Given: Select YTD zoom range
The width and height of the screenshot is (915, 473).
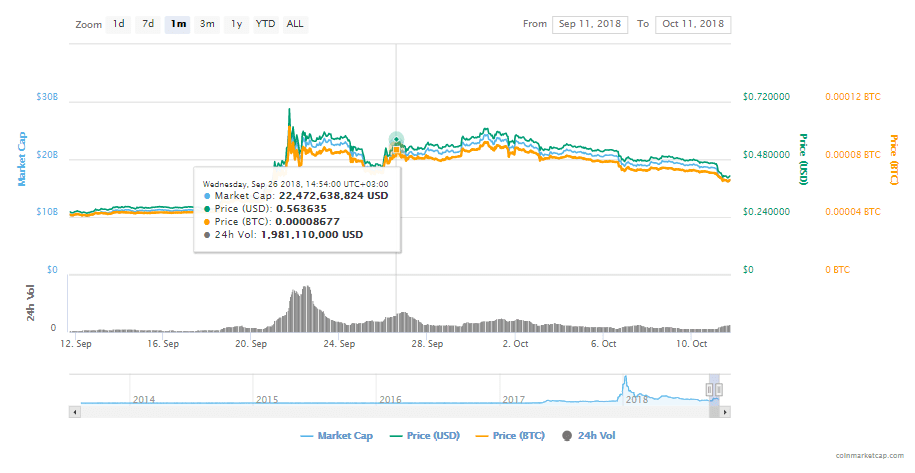Looking at the screenshot, I should pyautogui.click(x=265, y=23).
